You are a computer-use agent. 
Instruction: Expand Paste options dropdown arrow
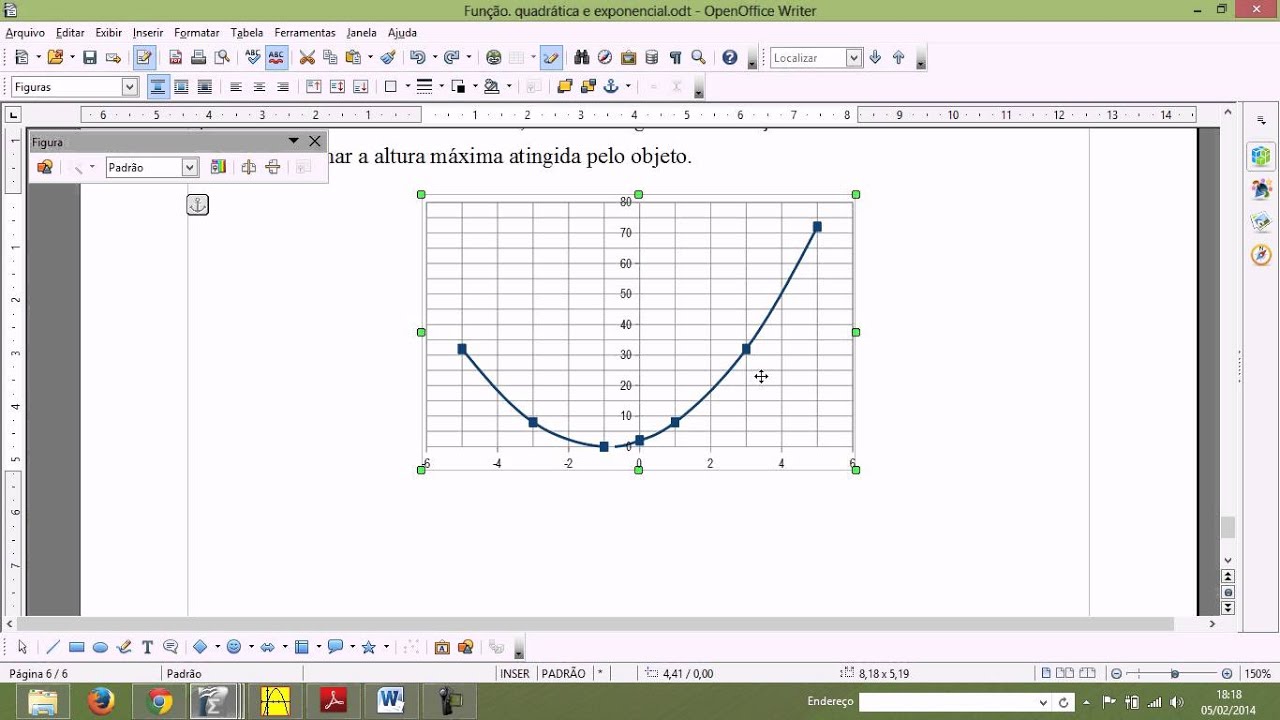369,58
